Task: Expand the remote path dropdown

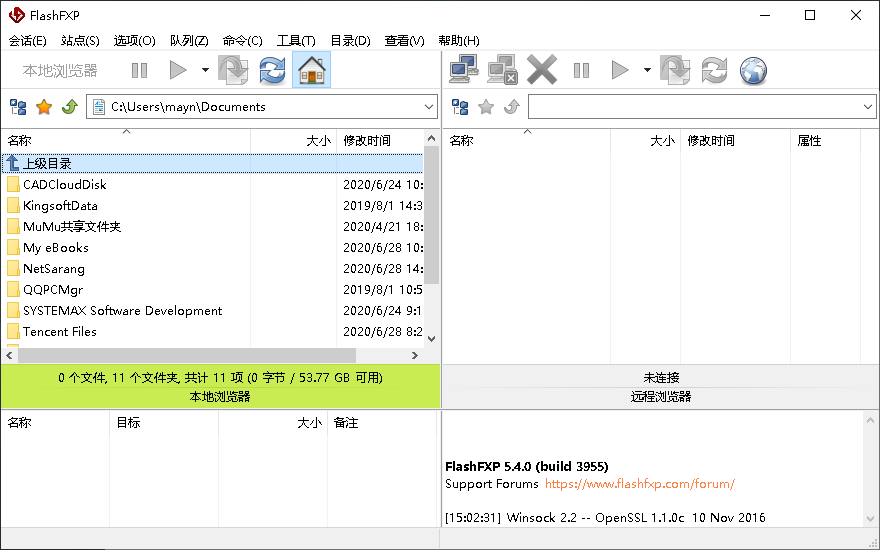Action: (x=868, y=107)
